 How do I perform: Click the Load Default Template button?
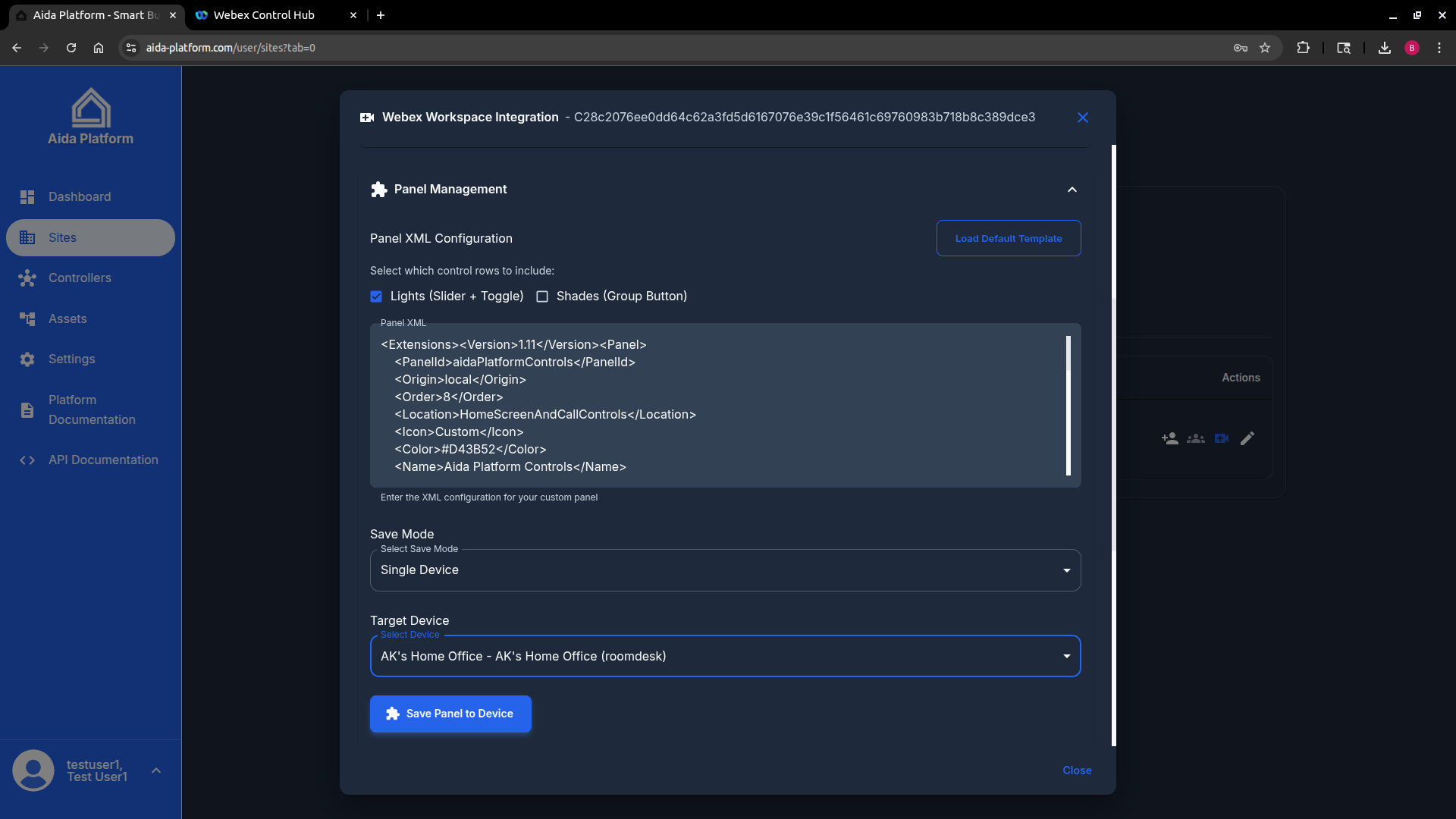(1008, 237)
